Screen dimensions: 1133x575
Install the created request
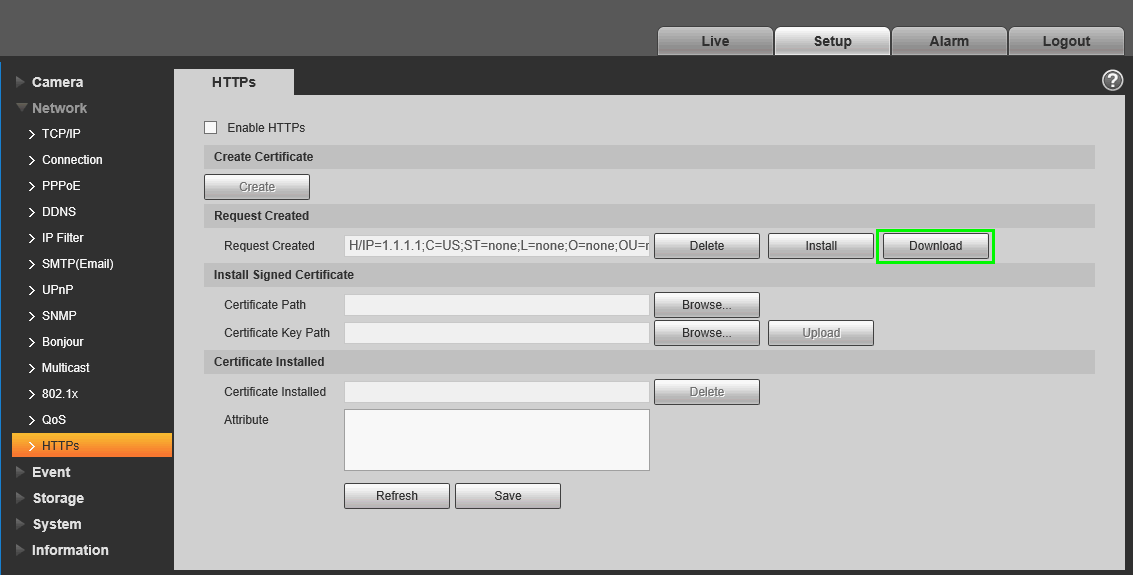point(821,246)
